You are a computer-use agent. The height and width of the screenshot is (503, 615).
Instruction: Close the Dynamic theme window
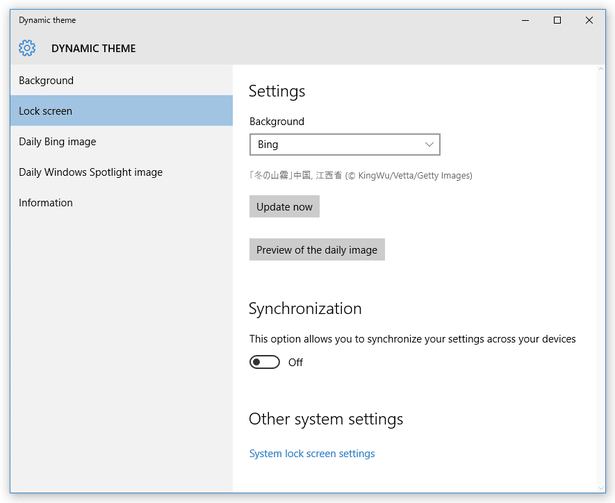(x=589, y=20)
